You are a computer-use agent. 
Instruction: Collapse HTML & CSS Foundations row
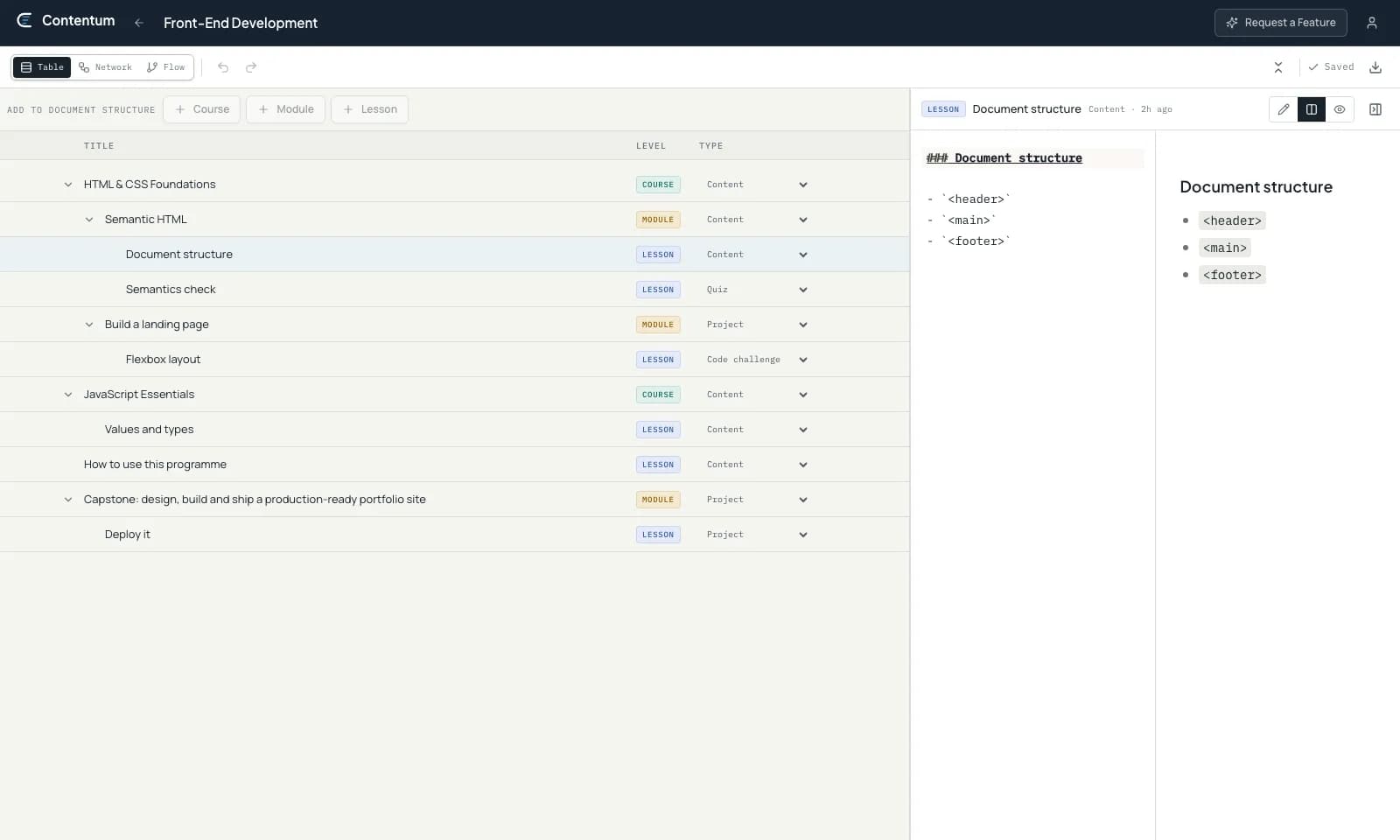pos(68,185)
